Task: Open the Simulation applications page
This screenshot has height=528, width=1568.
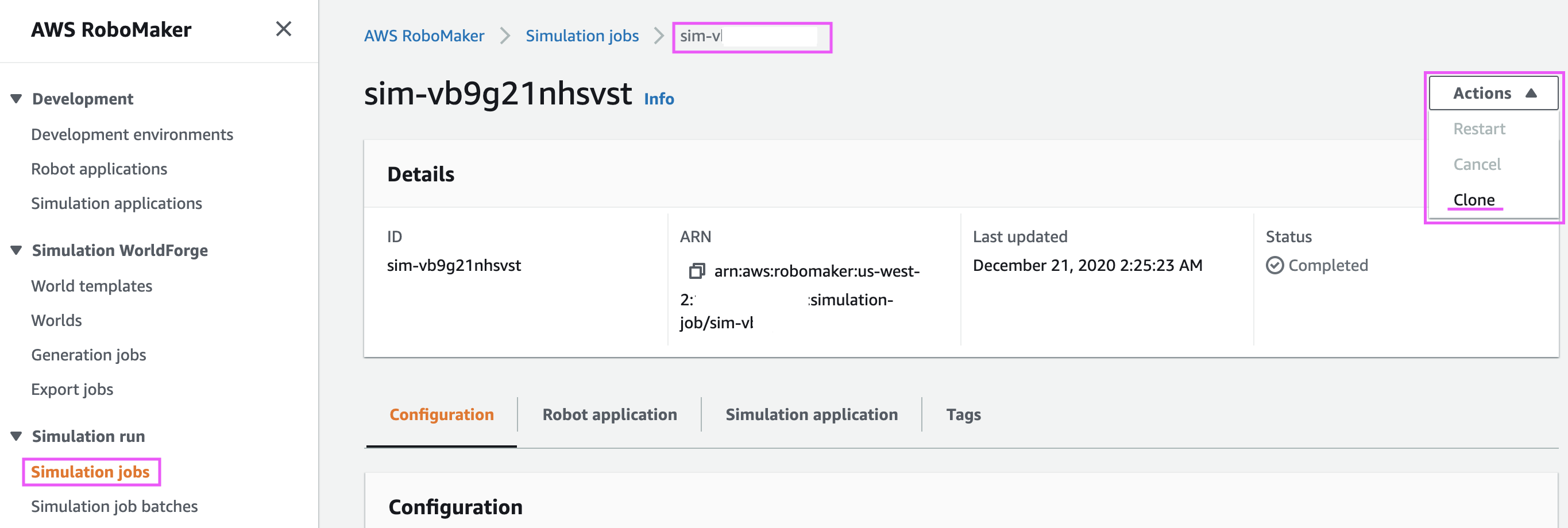Action: click(117, 203)
